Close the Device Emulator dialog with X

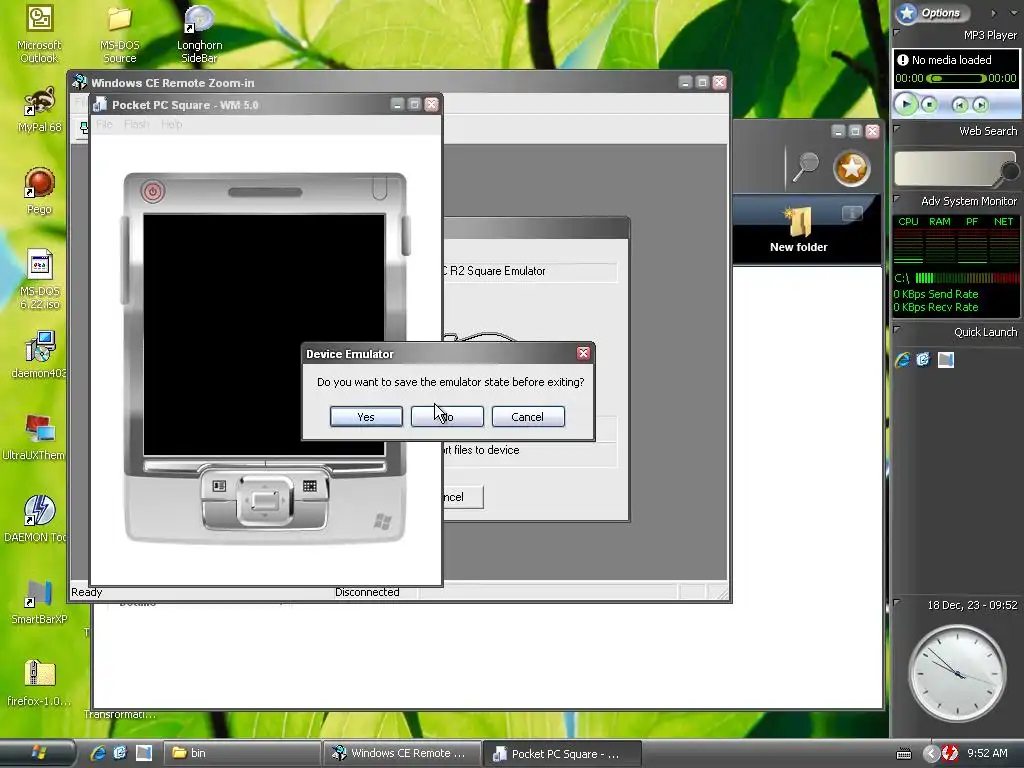coord(583,353)
